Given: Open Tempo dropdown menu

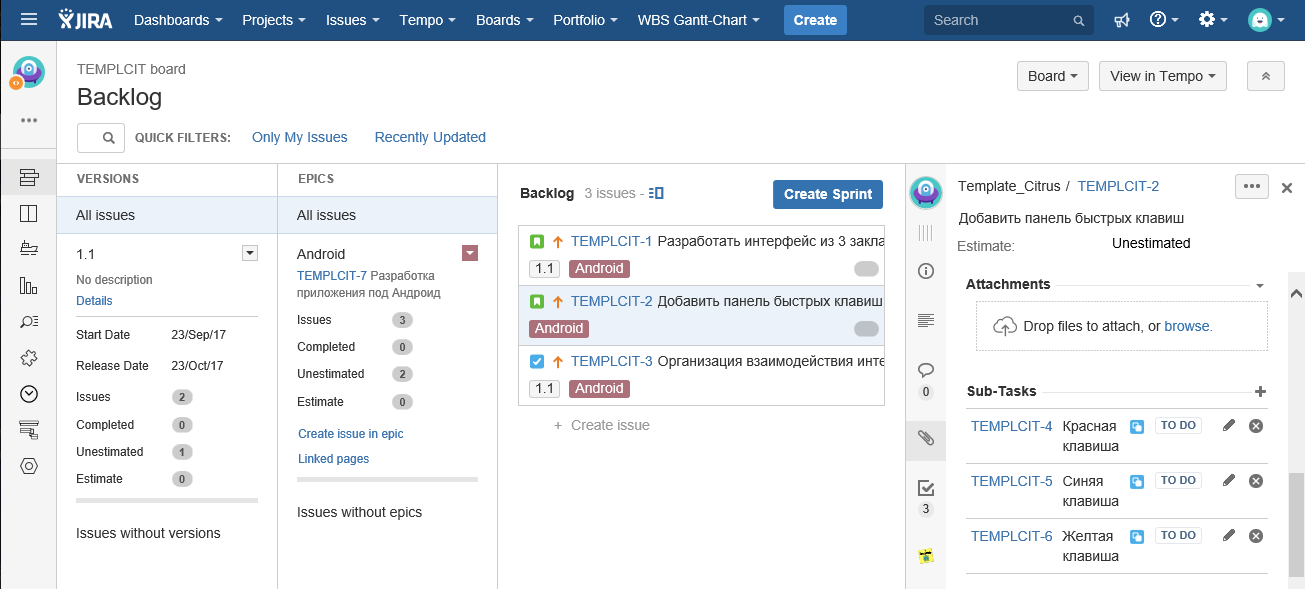Looking at the screenshot, I should pyautogui.click(x=427, y=20).
